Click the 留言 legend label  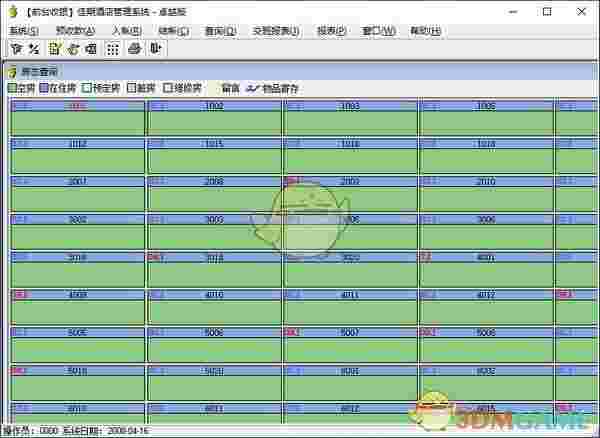tap(230, 89)
